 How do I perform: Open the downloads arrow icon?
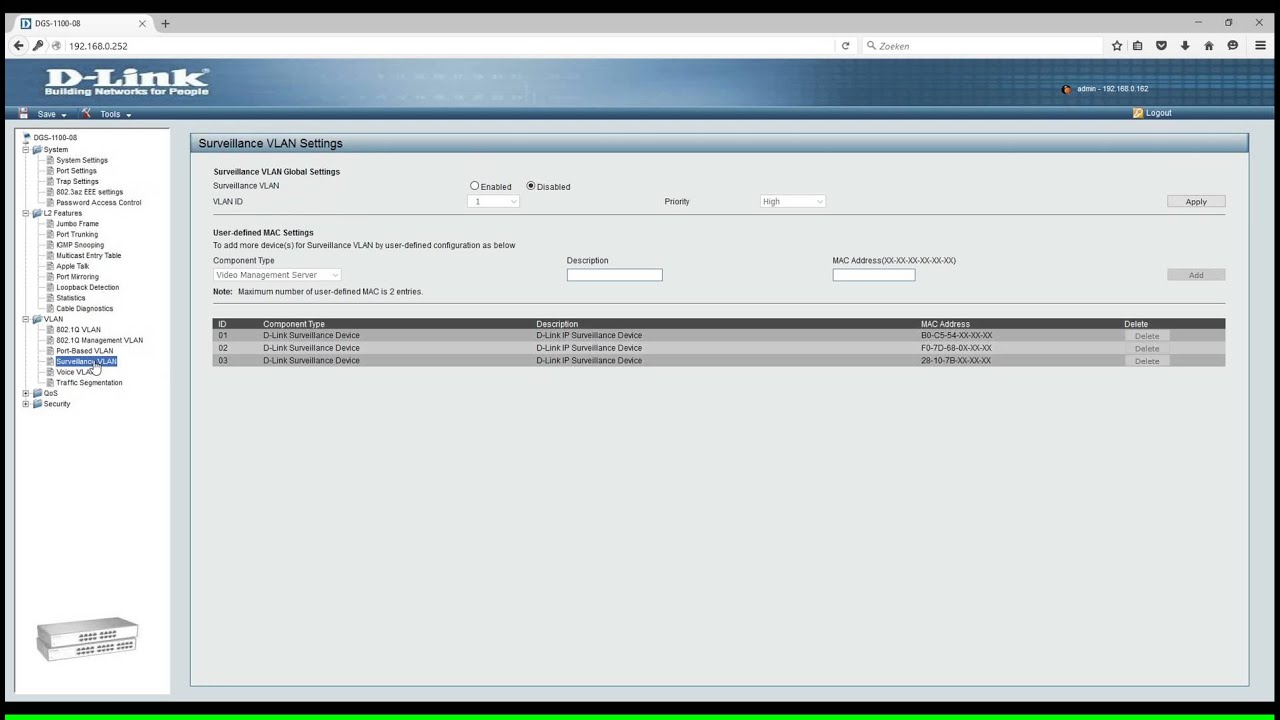click(1185, 46)
